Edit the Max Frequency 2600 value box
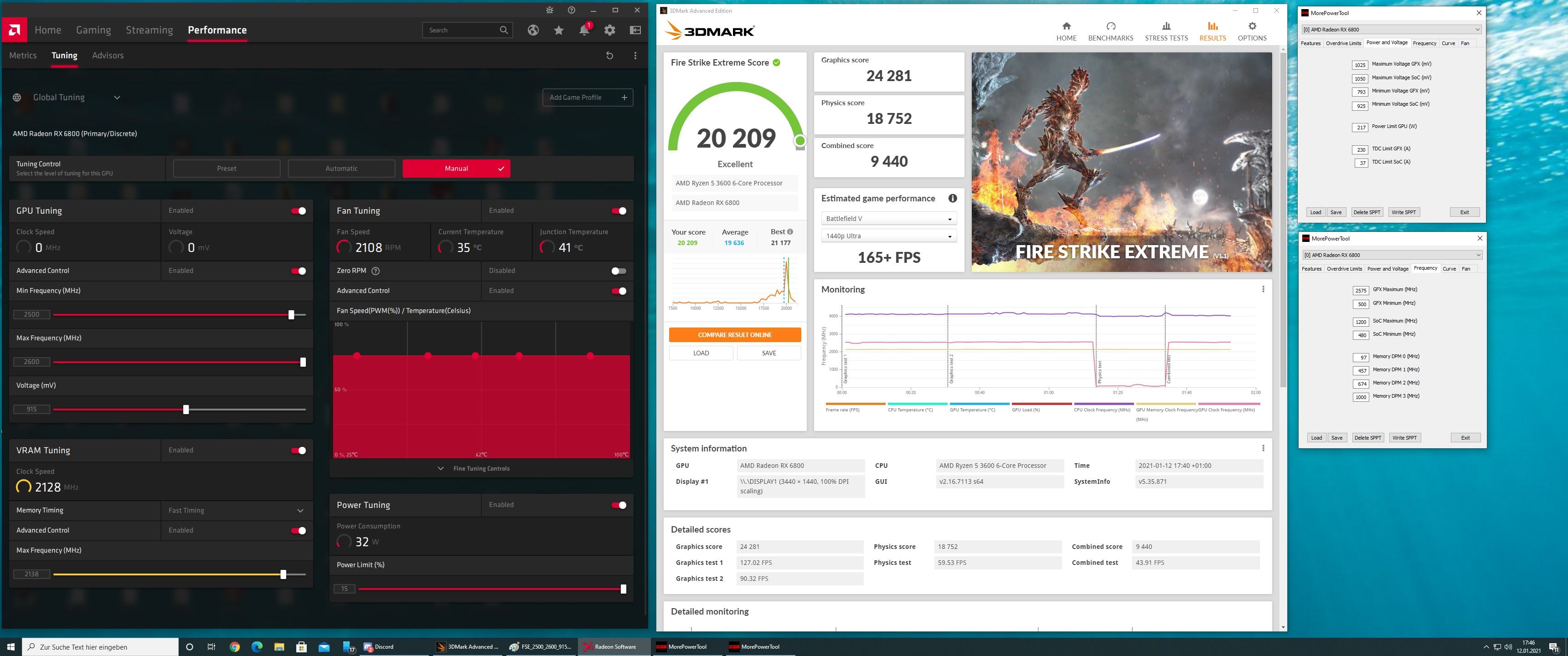Screen dimensions: 1568x656 point(31,362)
